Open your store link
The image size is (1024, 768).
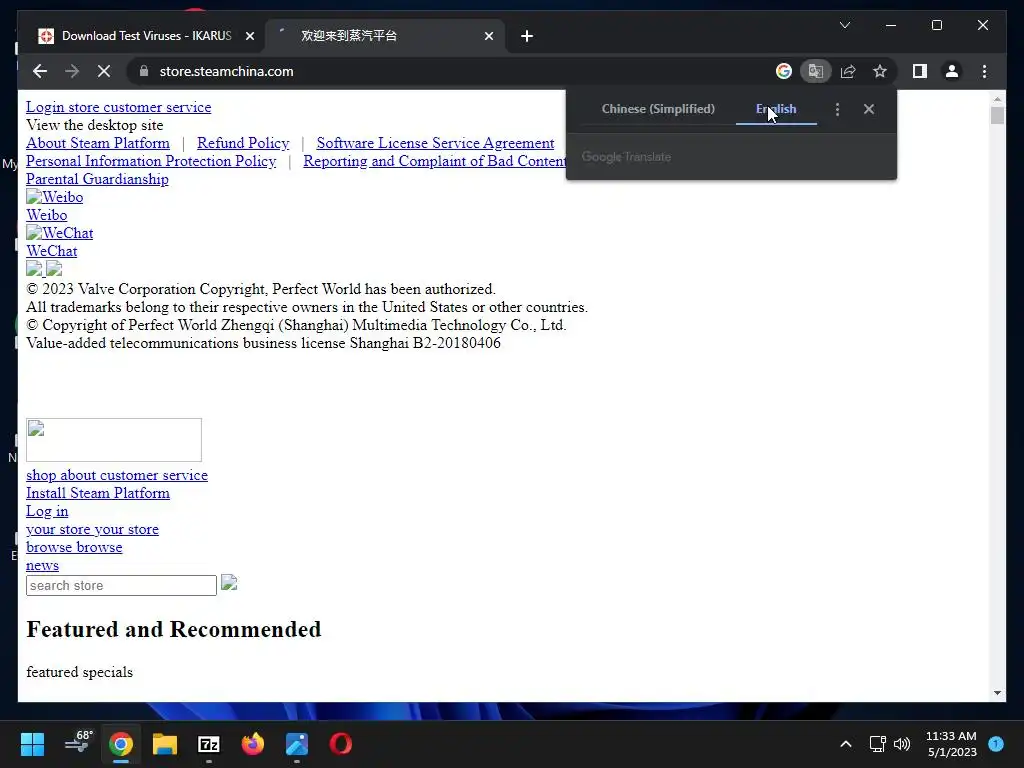click(92, 530)
